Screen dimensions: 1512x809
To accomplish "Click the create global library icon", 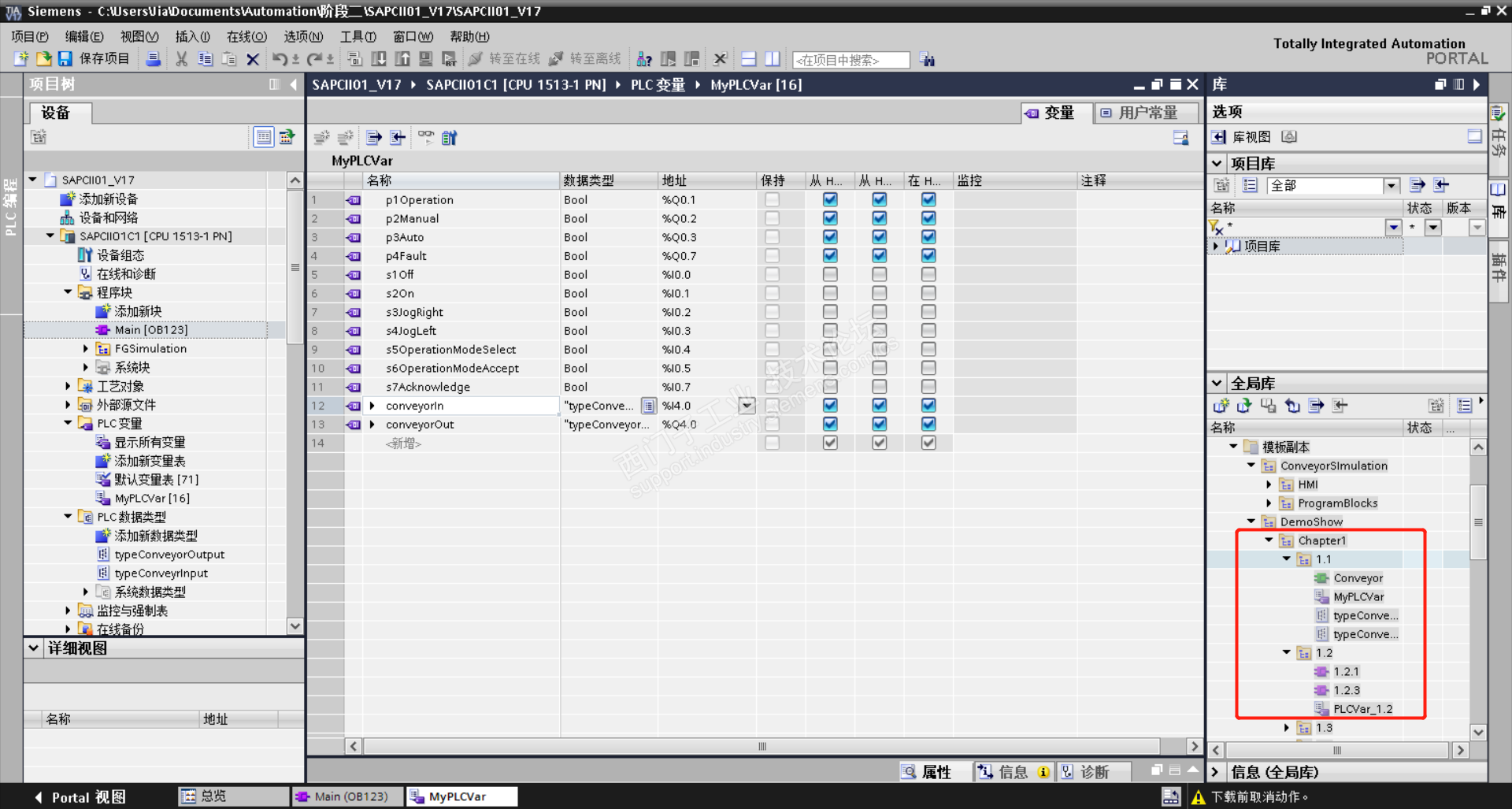I will pyautogui.click(x=1221, y=406).
